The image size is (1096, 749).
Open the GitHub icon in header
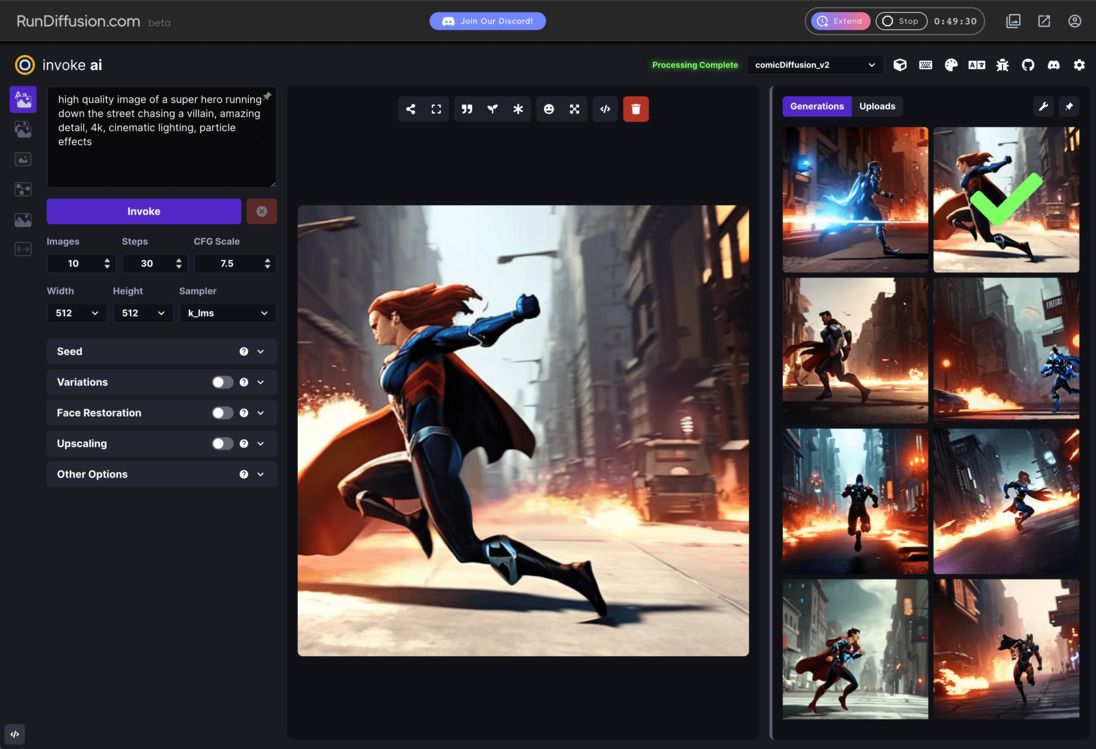click(x=1028, y=65)
